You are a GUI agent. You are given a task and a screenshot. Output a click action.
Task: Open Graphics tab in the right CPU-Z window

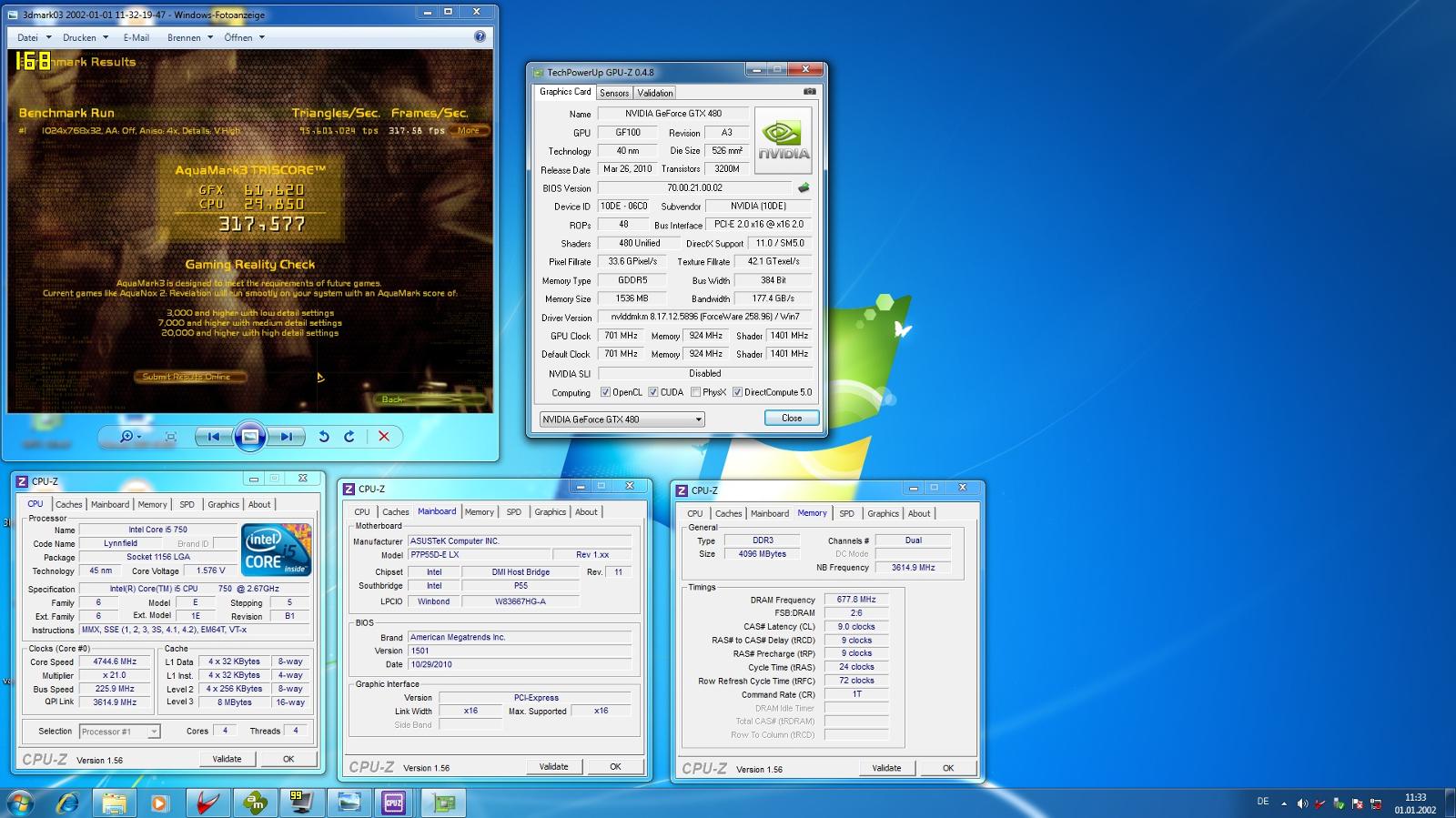coord(883,513)
